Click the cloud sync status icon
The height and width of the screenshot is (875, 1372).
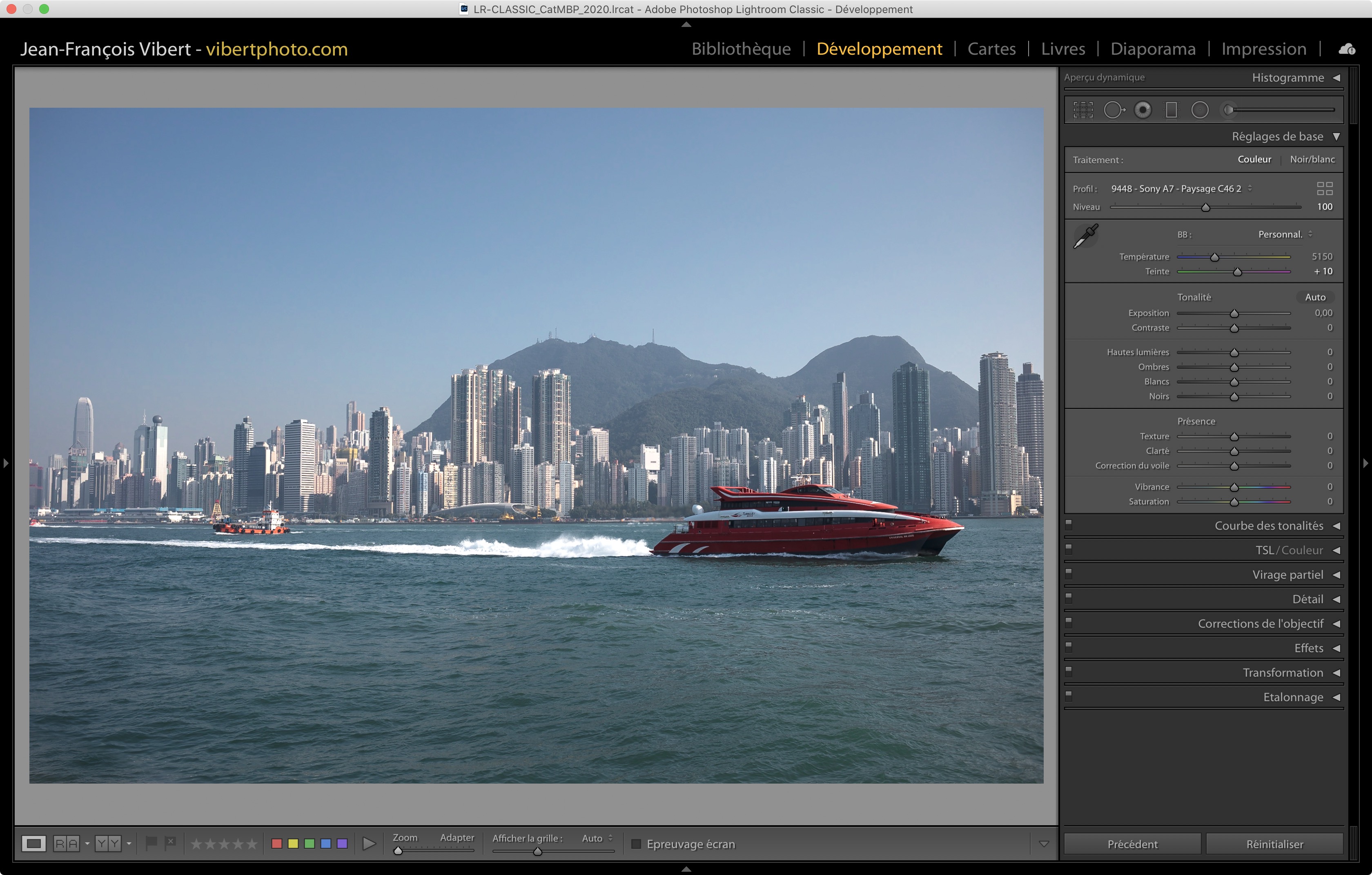pyautogui.click(x=1347, y=49)
